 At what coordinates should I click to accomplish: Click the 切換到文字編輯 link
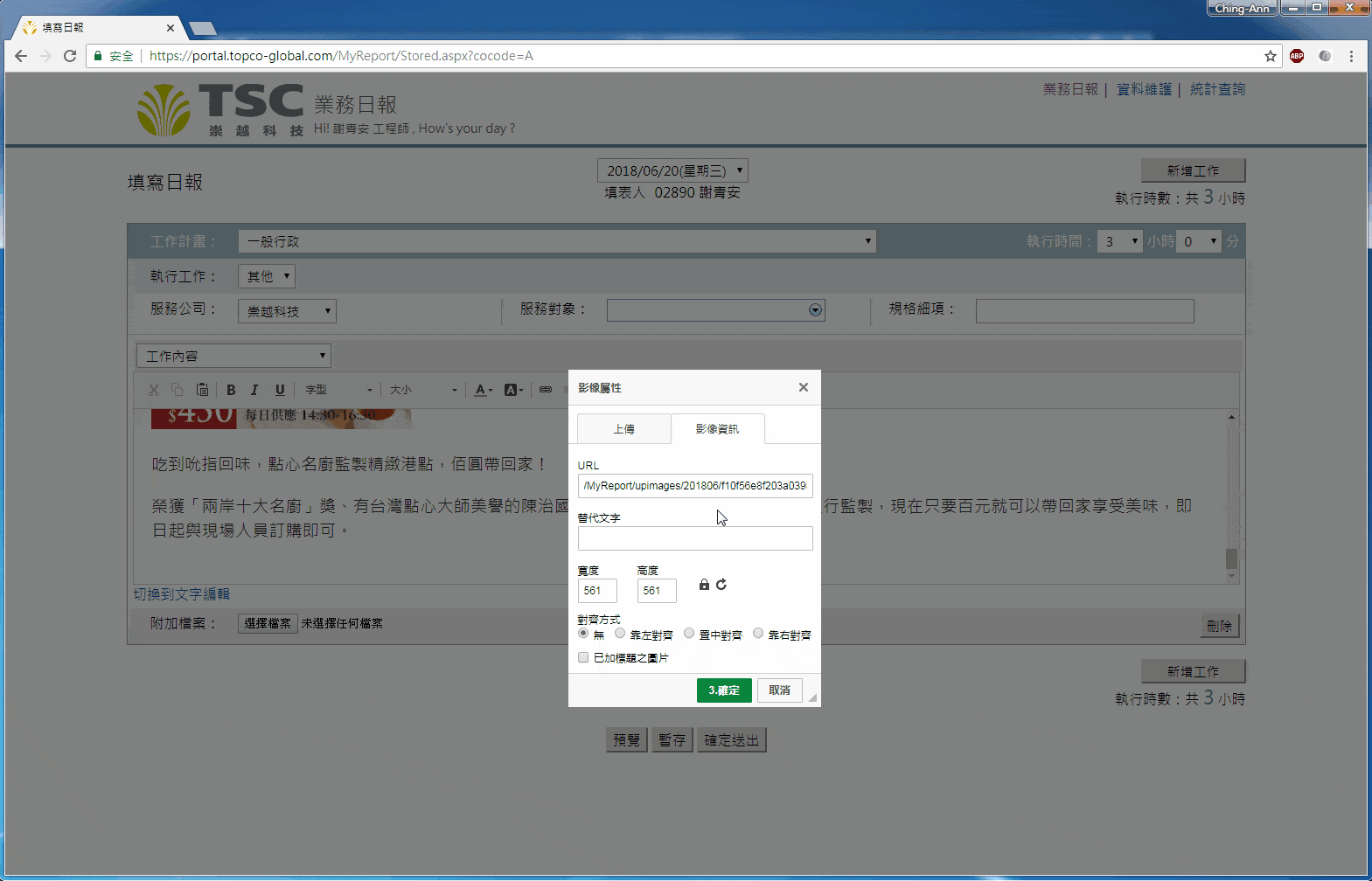click(182, 594)
